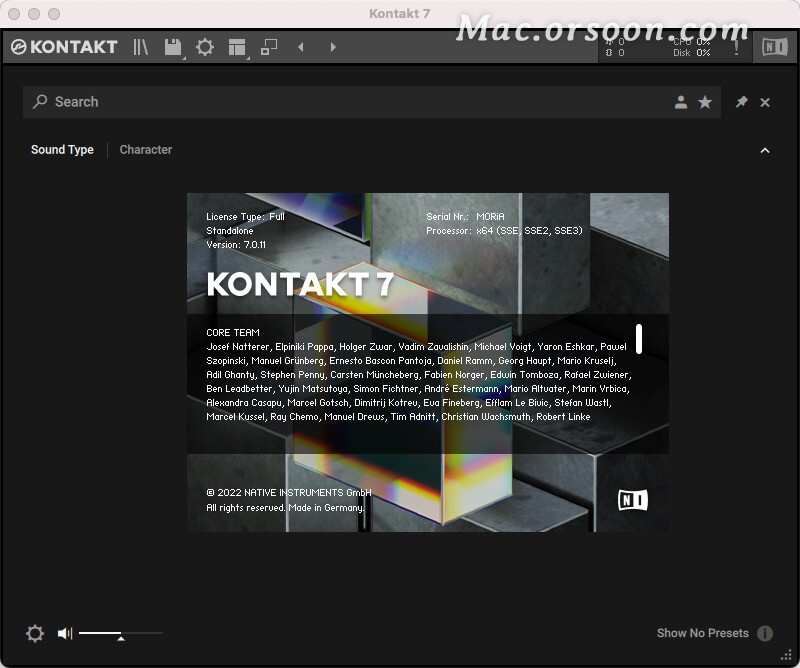The width and height of the screenshot is (800, 668).
Task: Select the Sound Type tab
Action: coord(62,149)
